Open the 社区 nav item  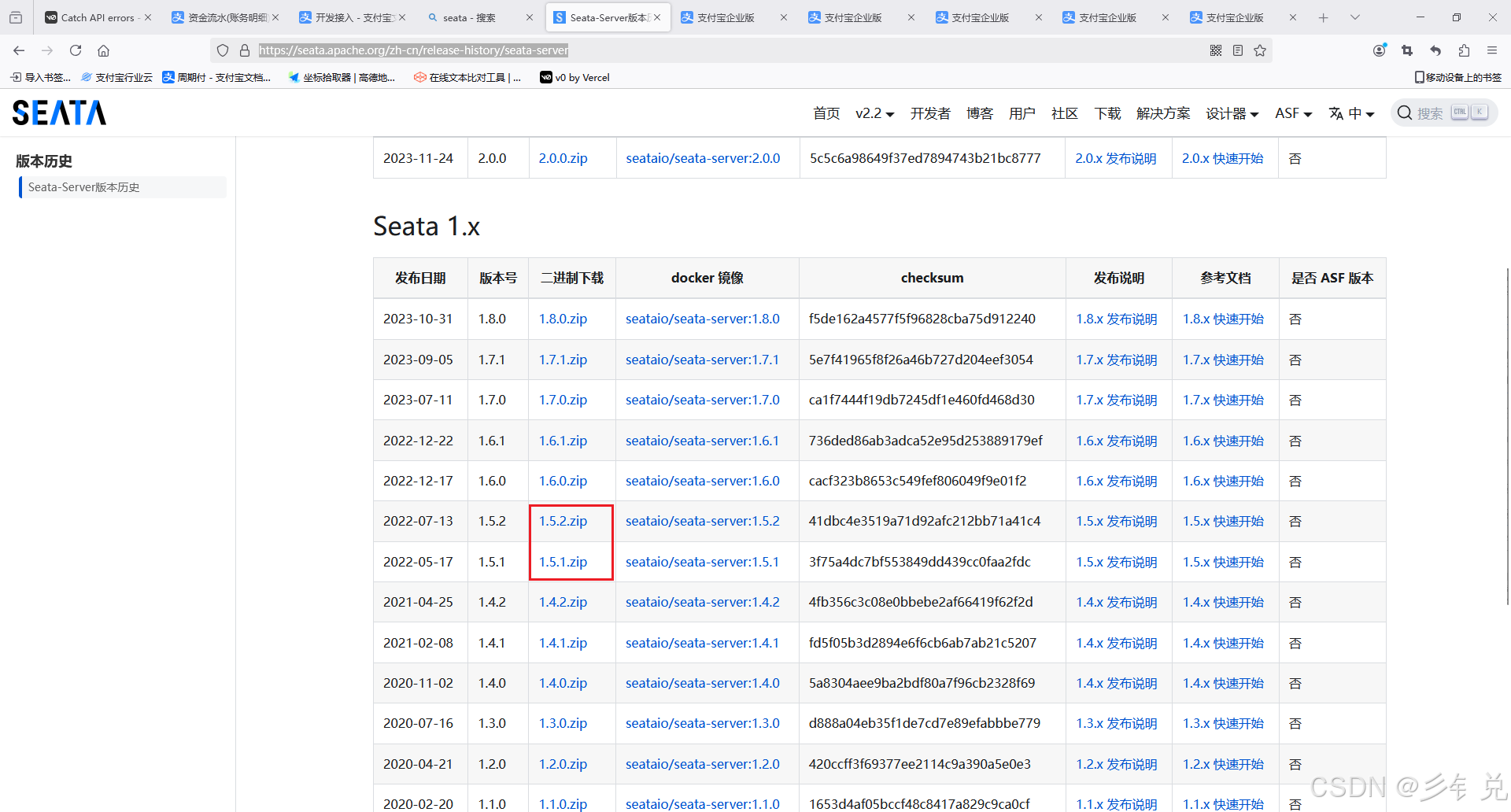[1065, 113]
